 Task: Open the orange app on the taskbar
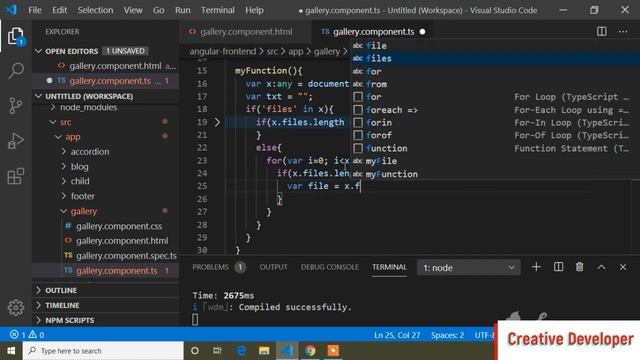(x=333, y=351)
